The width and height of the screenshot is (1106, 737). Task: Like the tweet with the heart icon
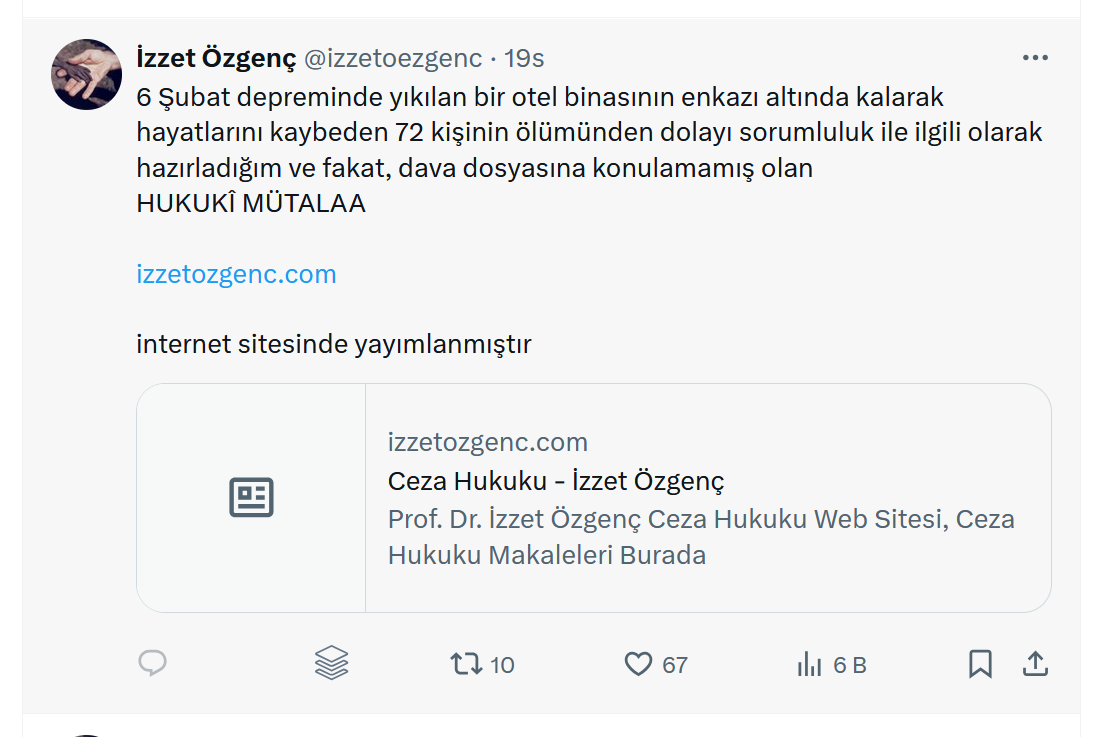pyautogui.click(x=638, y=664)
